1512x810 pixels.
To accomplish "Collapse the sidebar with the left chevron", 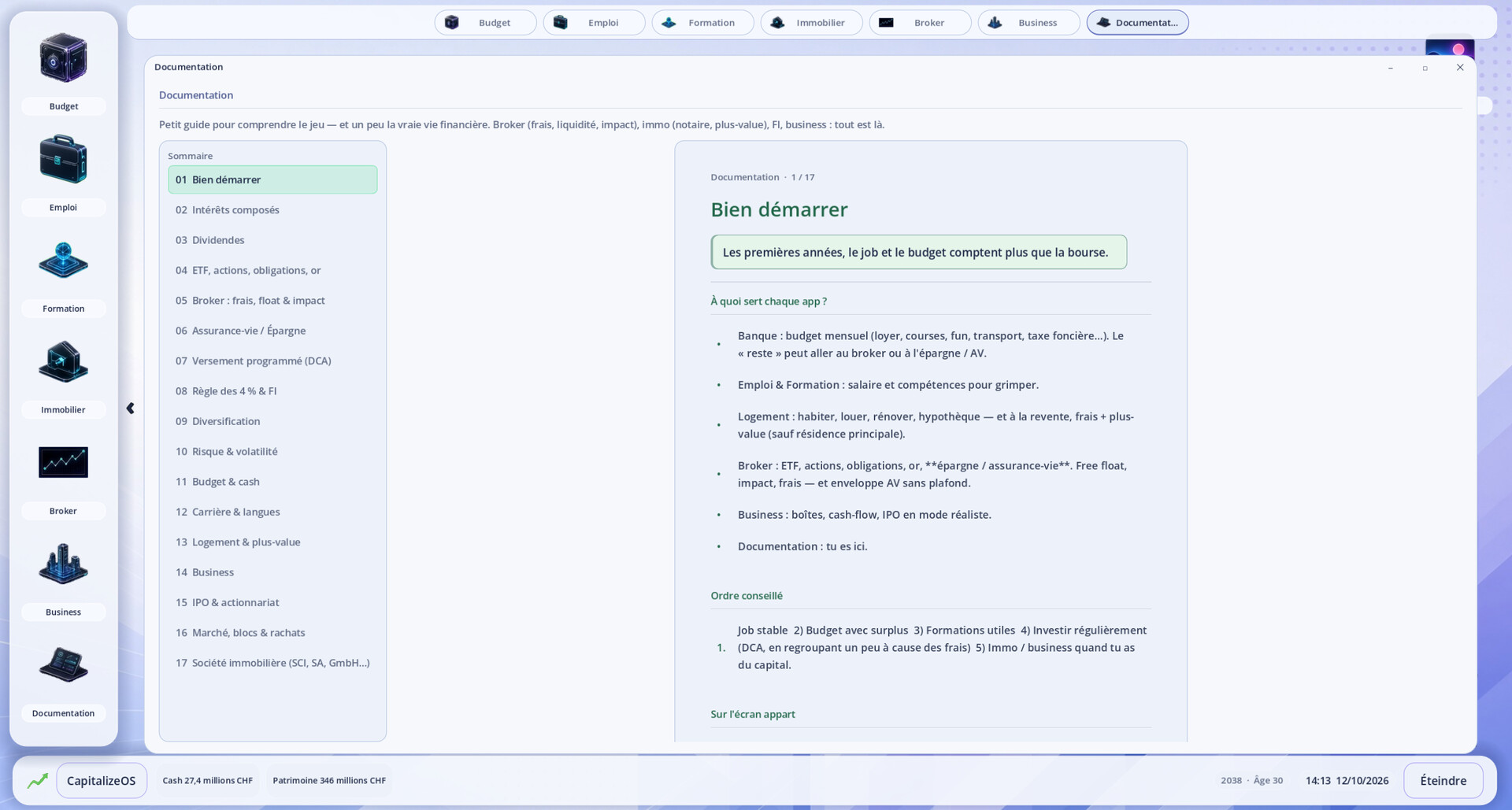I will pyautogui.click(x=130, y=408).
